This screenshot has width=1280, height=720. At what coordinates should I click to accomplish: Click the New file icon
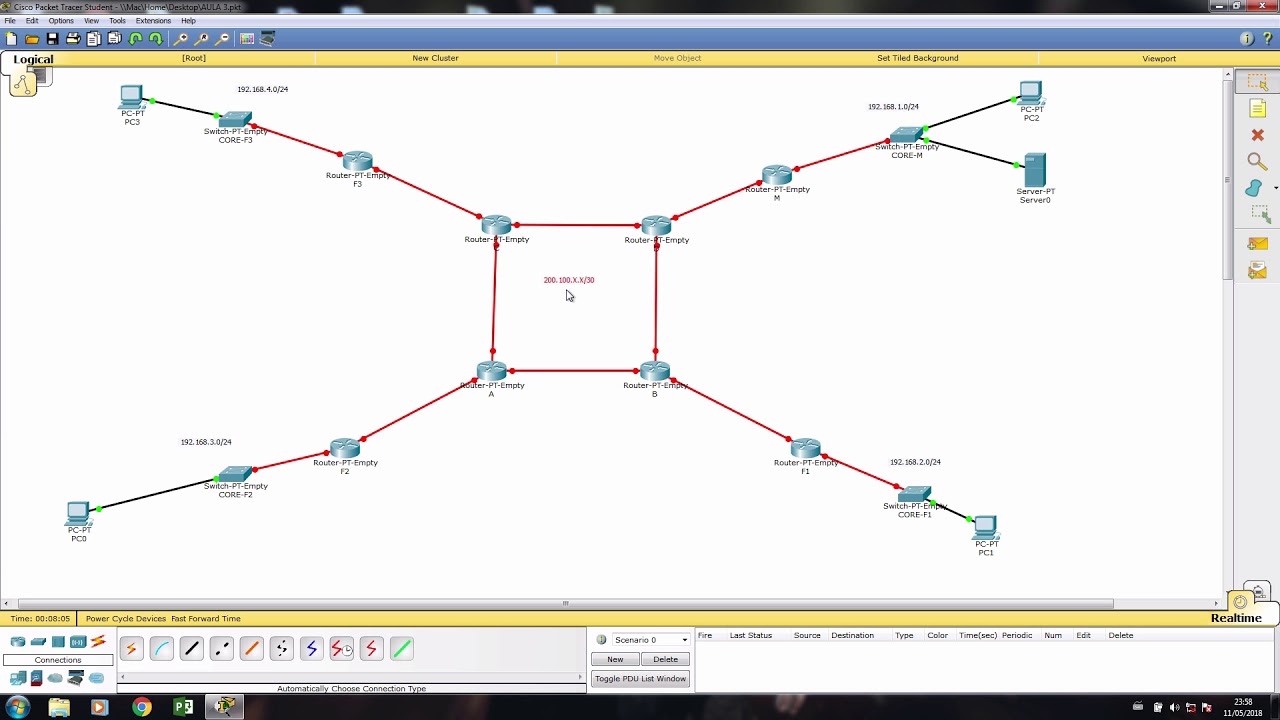tap(11, 39)
